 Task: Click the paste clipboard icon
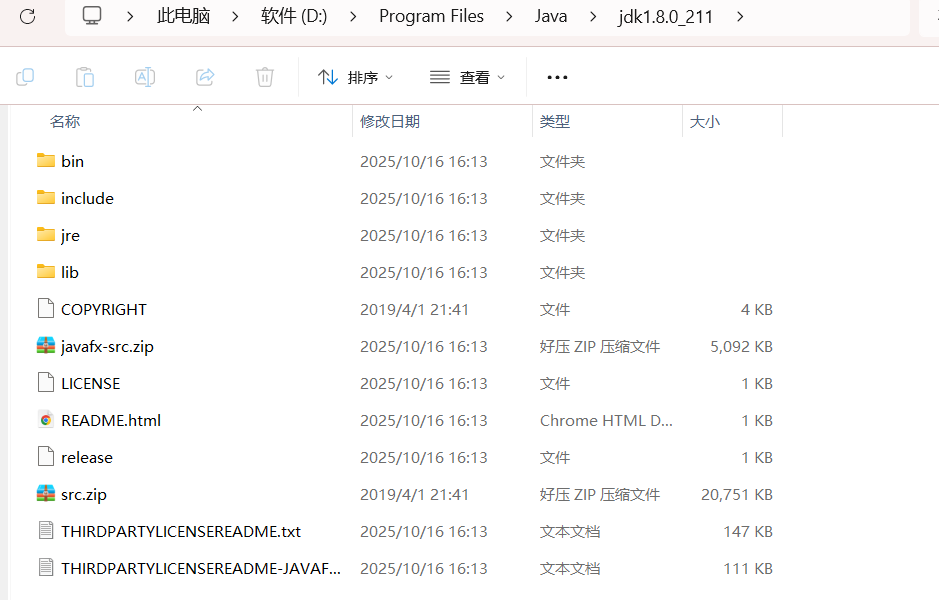85,77
